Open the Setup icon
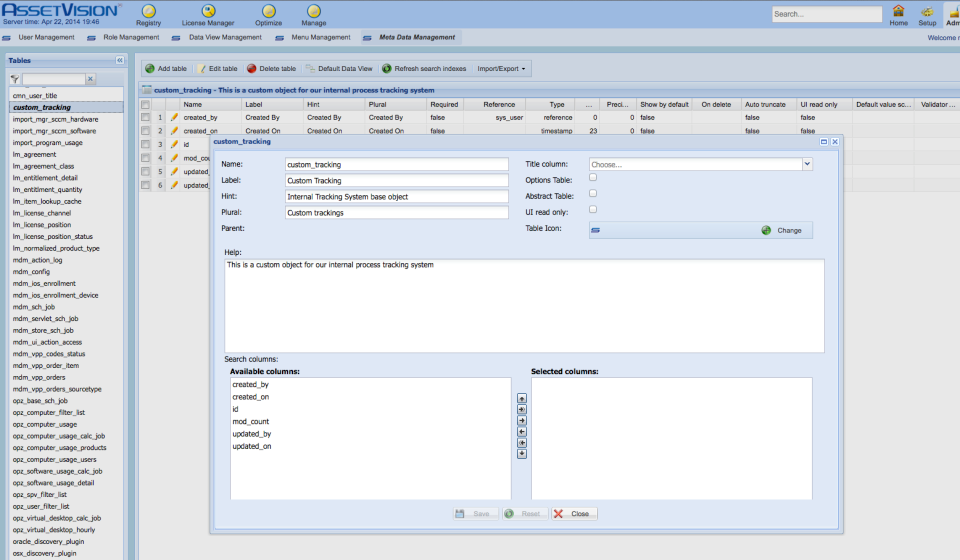 pos(928,10)
